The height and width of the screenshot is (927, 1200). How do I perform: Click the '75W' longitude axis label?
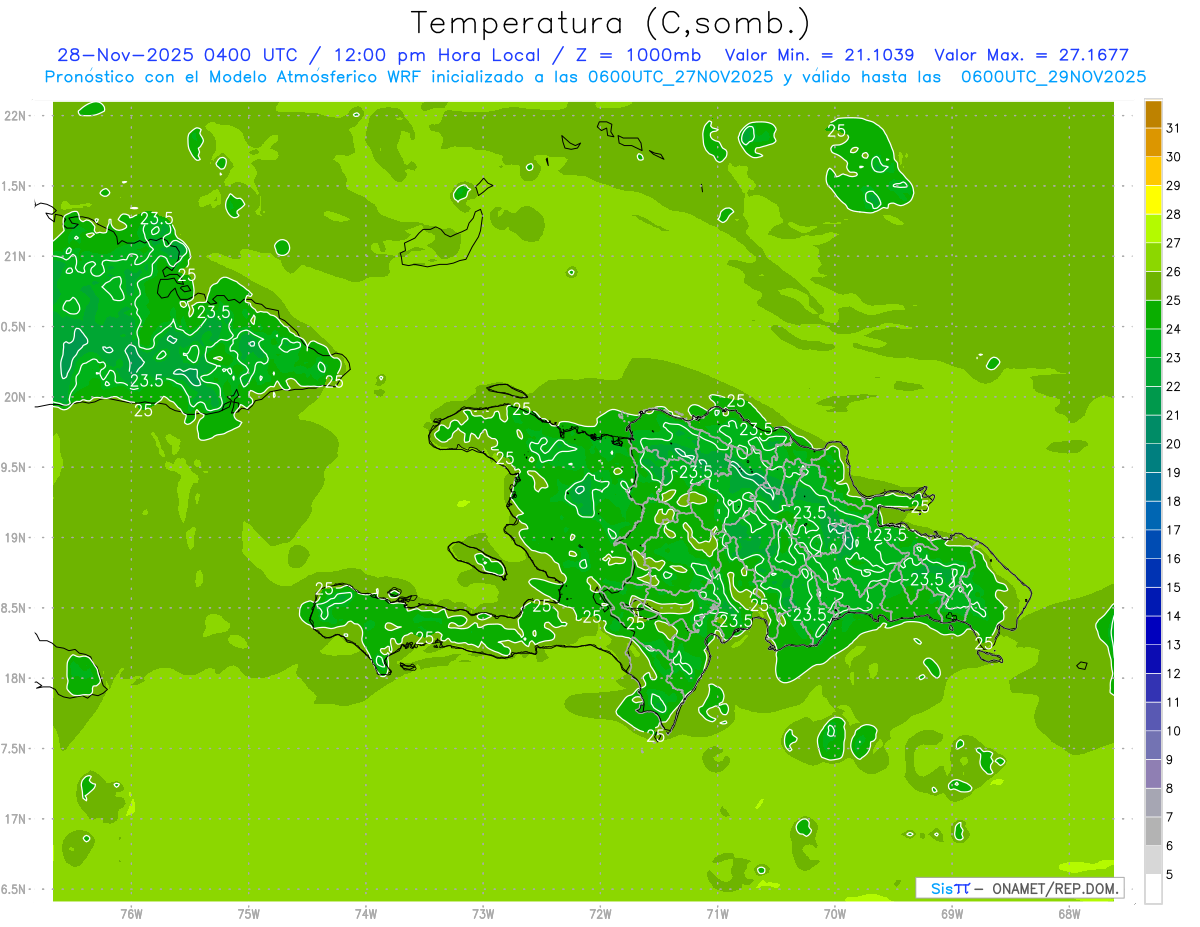(249, 914)
